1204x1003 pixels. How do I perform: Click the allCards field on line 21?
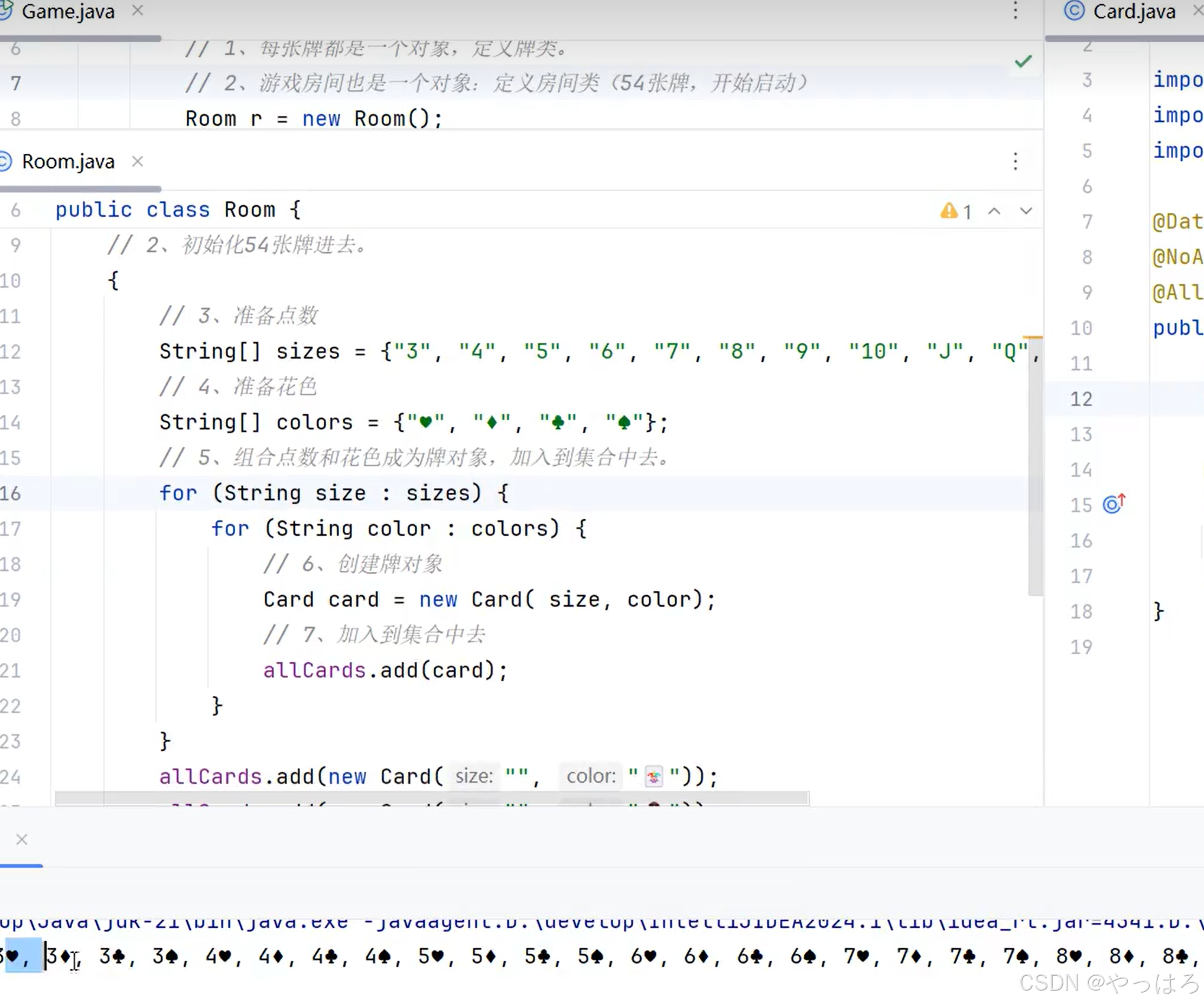(x=314, y=670)
